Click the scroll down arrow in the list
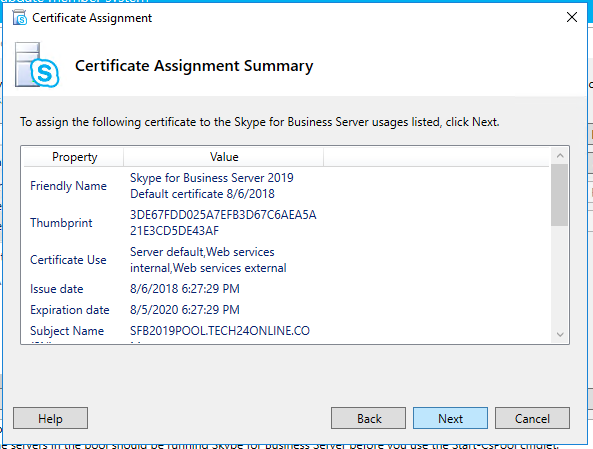The height and width of the screenshot is (449, 593). point(560,334)
